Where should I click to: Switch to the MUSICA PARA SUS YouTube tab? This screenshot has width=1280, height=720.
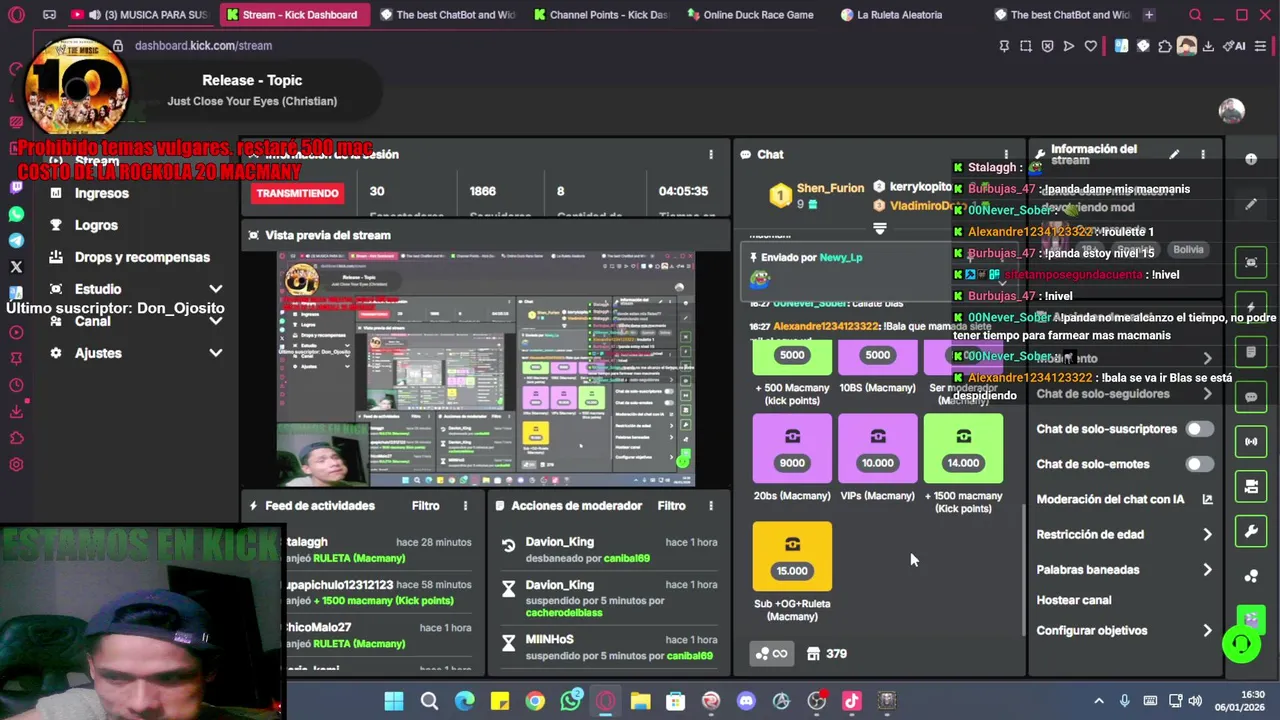[x=140, y=15]
